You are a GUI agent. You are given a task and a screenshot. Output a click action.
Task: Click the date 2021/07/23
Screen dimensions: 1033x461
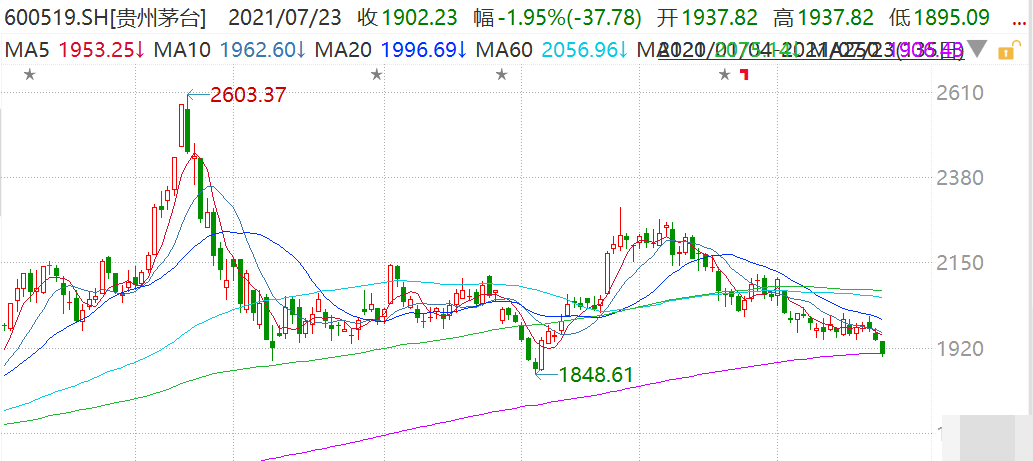click(285, 18)
